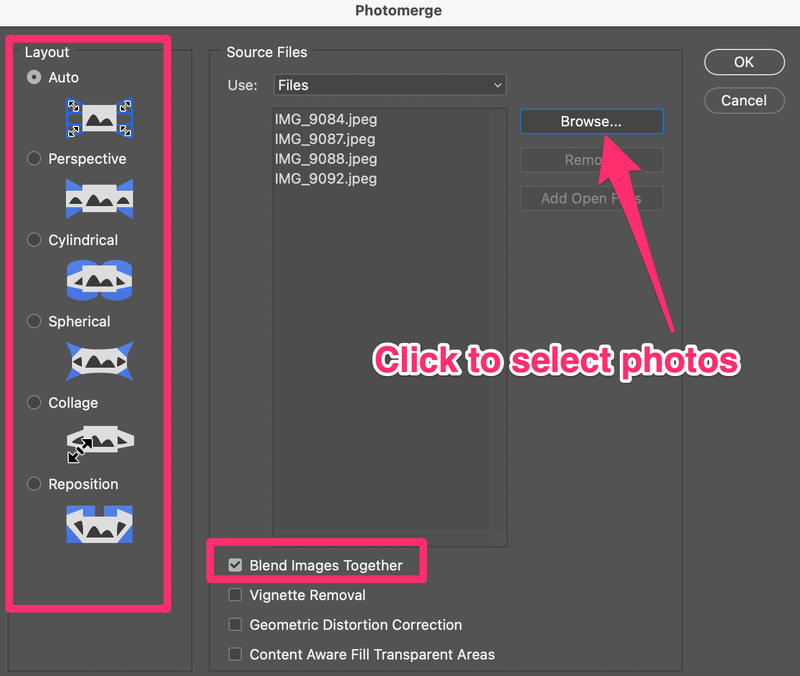Uncheck Blend Images Together checkbox
The image size is (800, 676).
[236, 566]
